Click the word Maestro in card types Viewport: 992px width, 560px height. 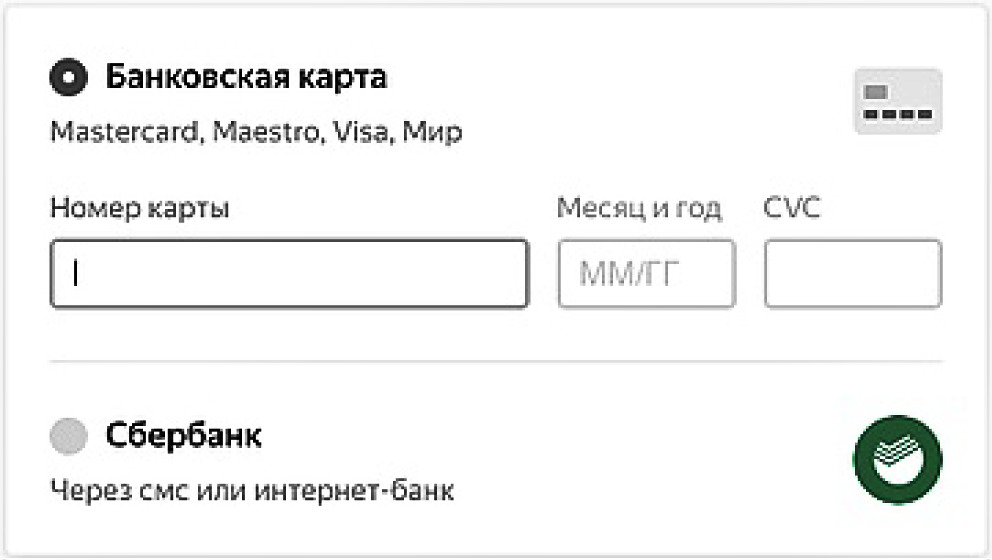pyautogui.click(x=263, y=132)
